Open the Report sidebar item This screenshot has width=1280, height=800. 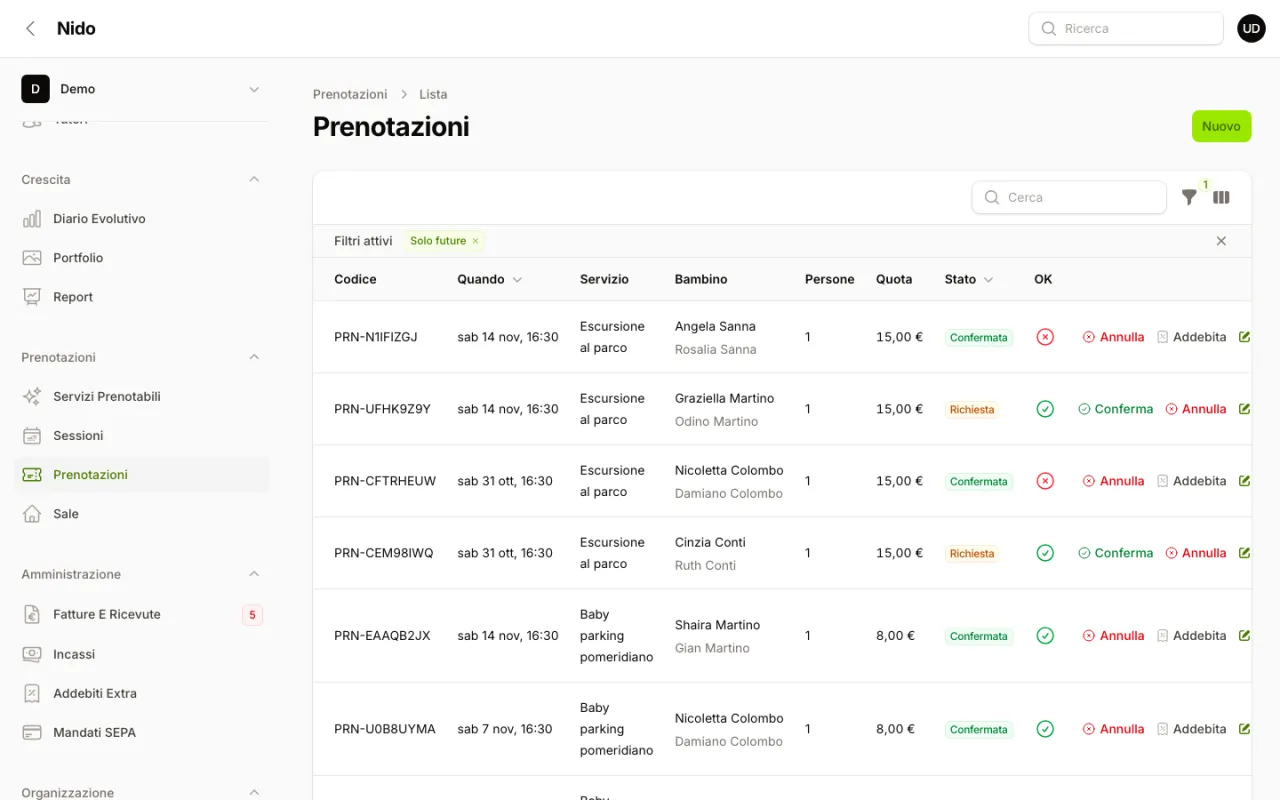pos(141,297)
